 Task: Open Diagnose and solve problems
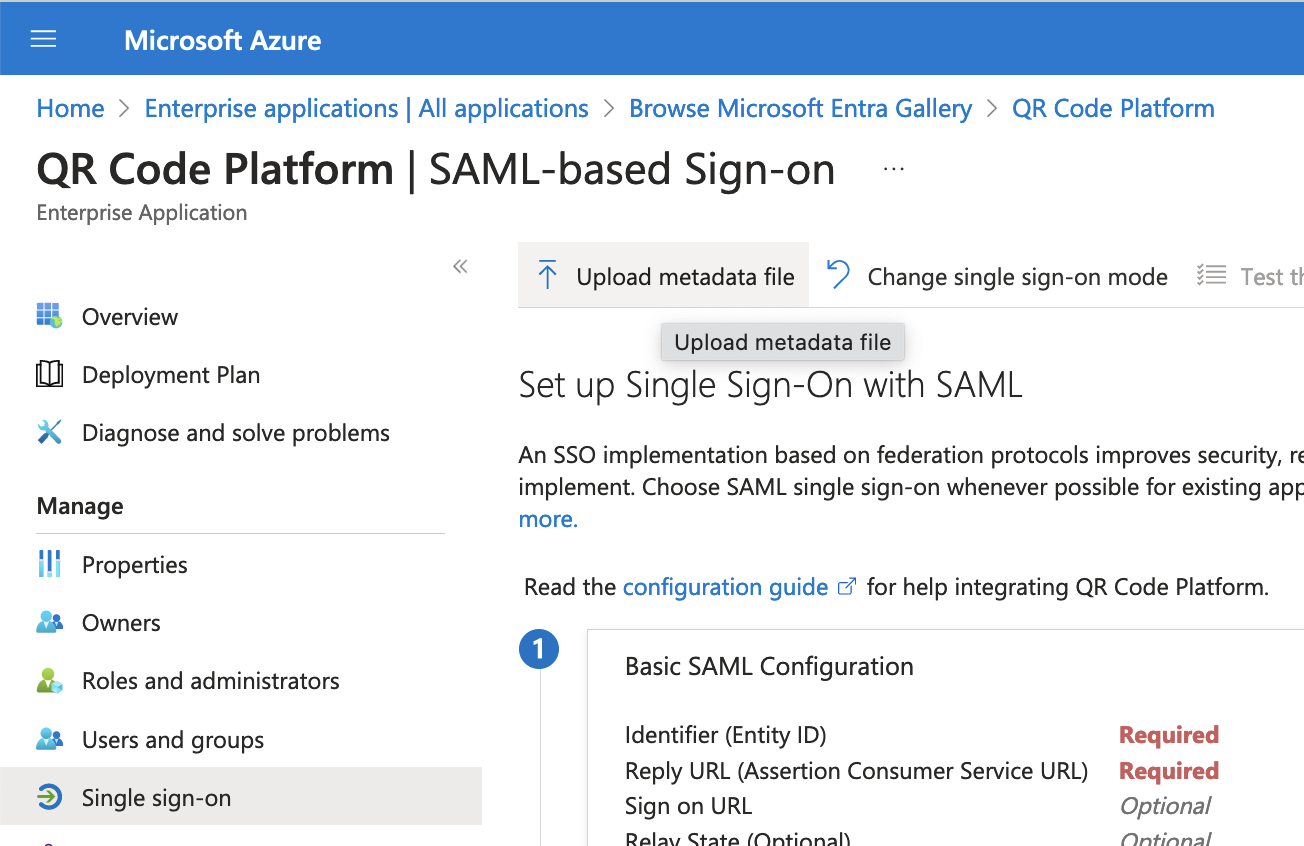[x=236, y=433]
